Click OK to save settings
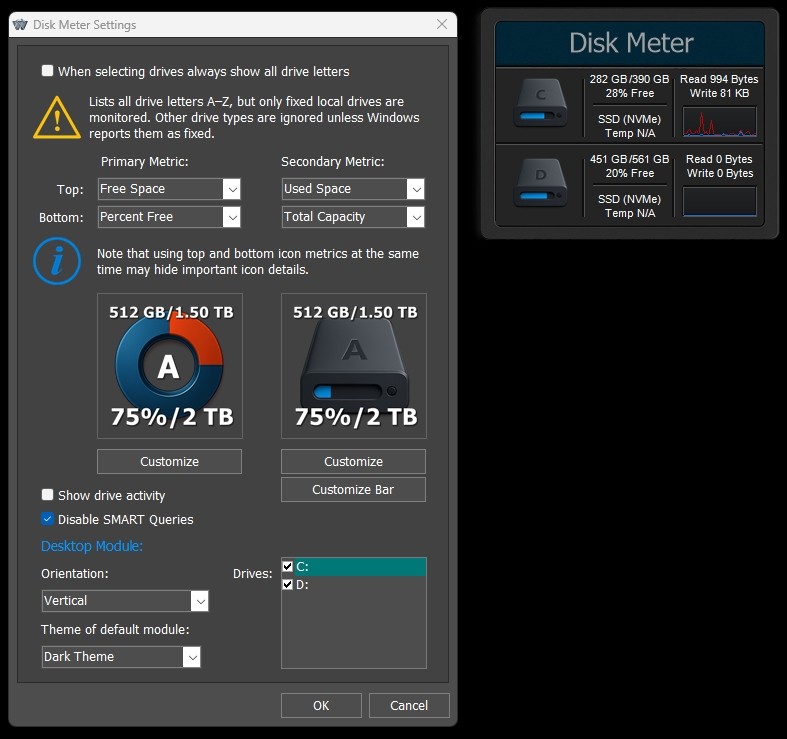Viewport: 787px width, 739px height. [321, 705]
